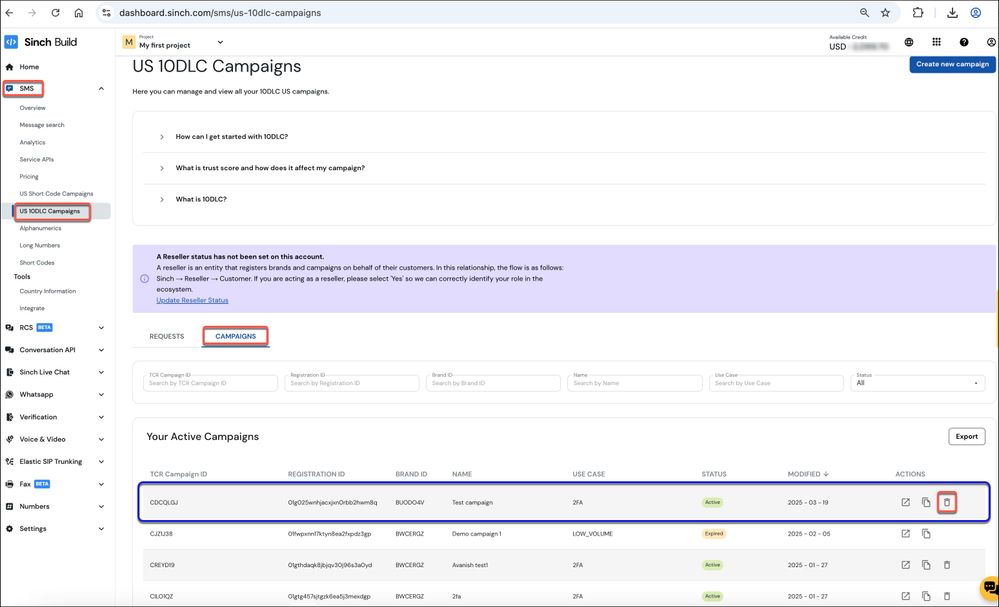Click the Update Reseller Status link

point(192,300)
